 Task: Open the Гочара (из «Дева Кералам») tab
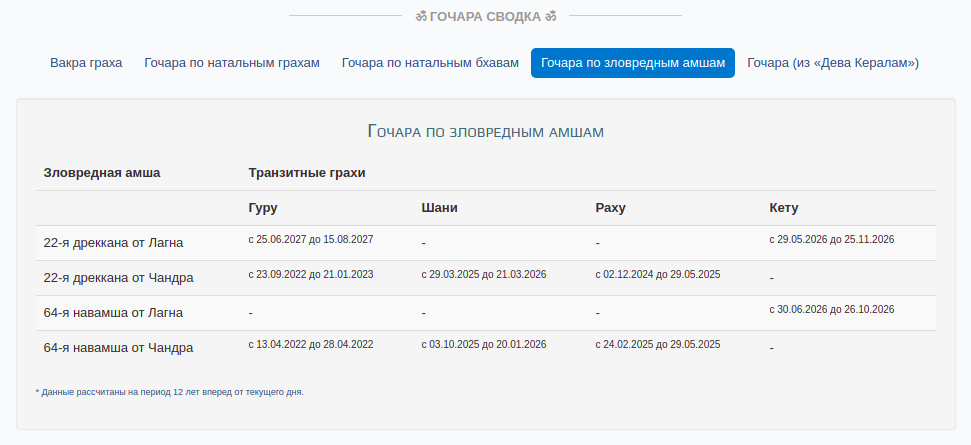[x=833, y=63]
